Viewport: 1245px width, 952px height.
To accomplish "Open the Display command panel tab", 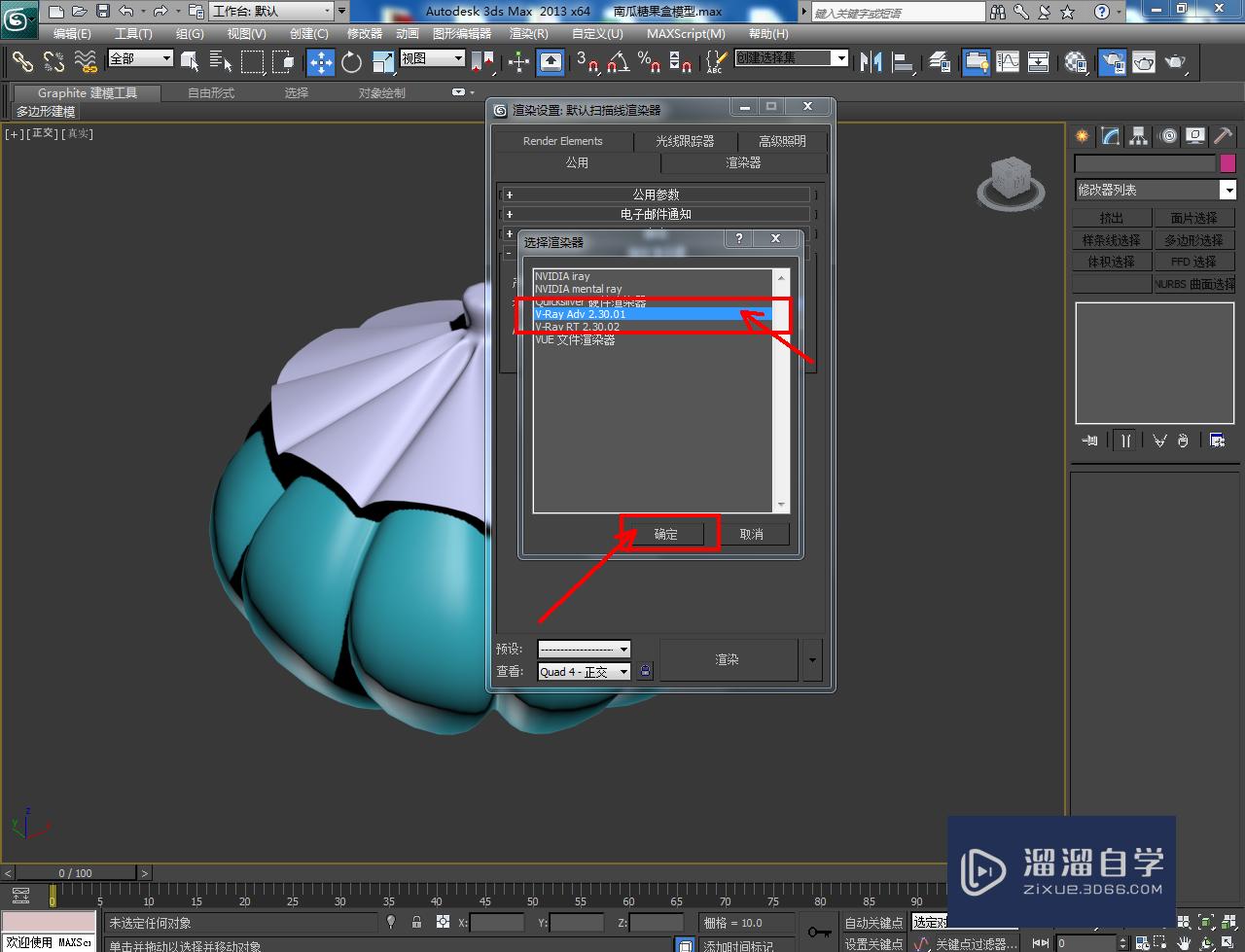I will 1196,136.
